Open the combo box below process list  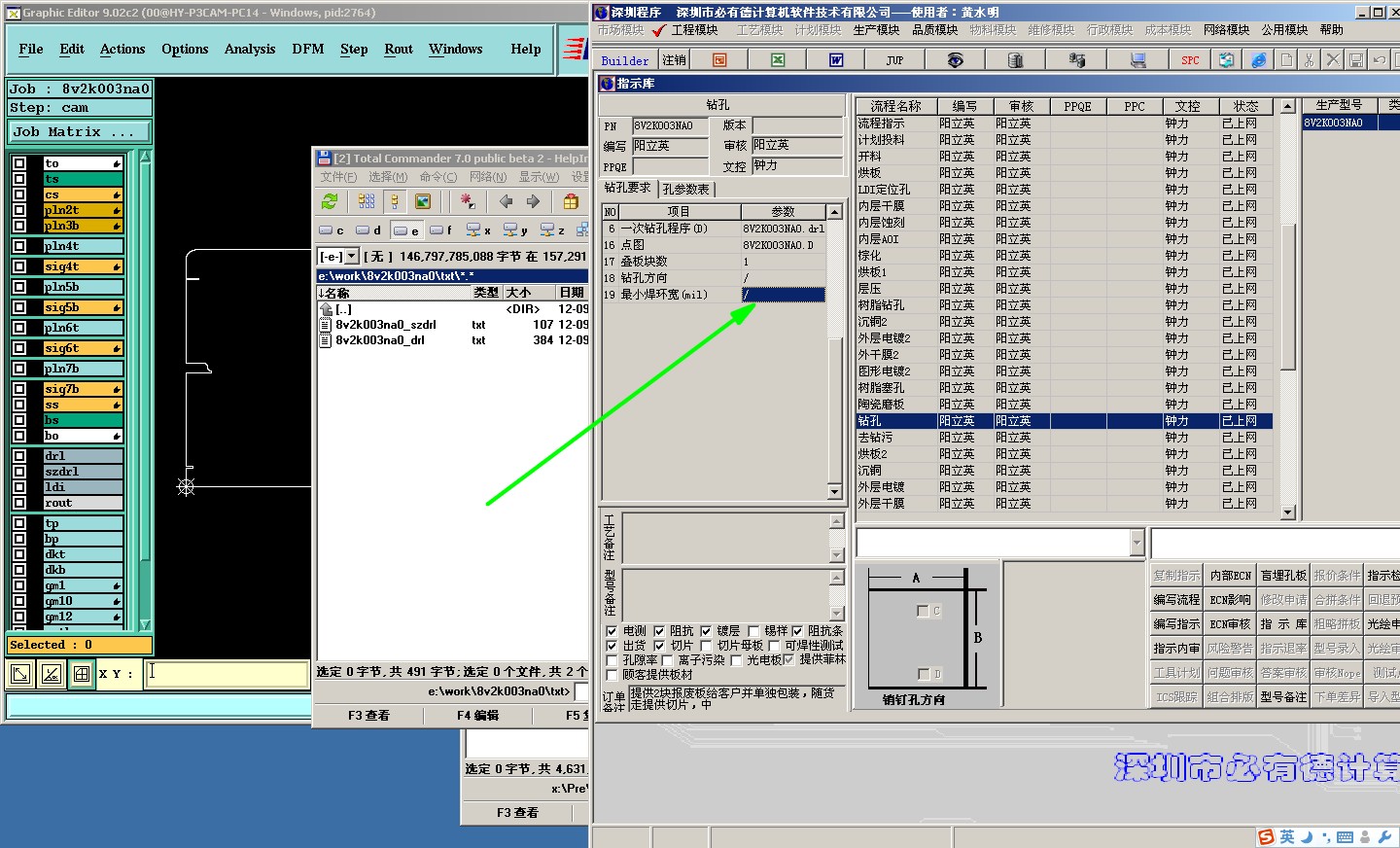point(1137,543)
